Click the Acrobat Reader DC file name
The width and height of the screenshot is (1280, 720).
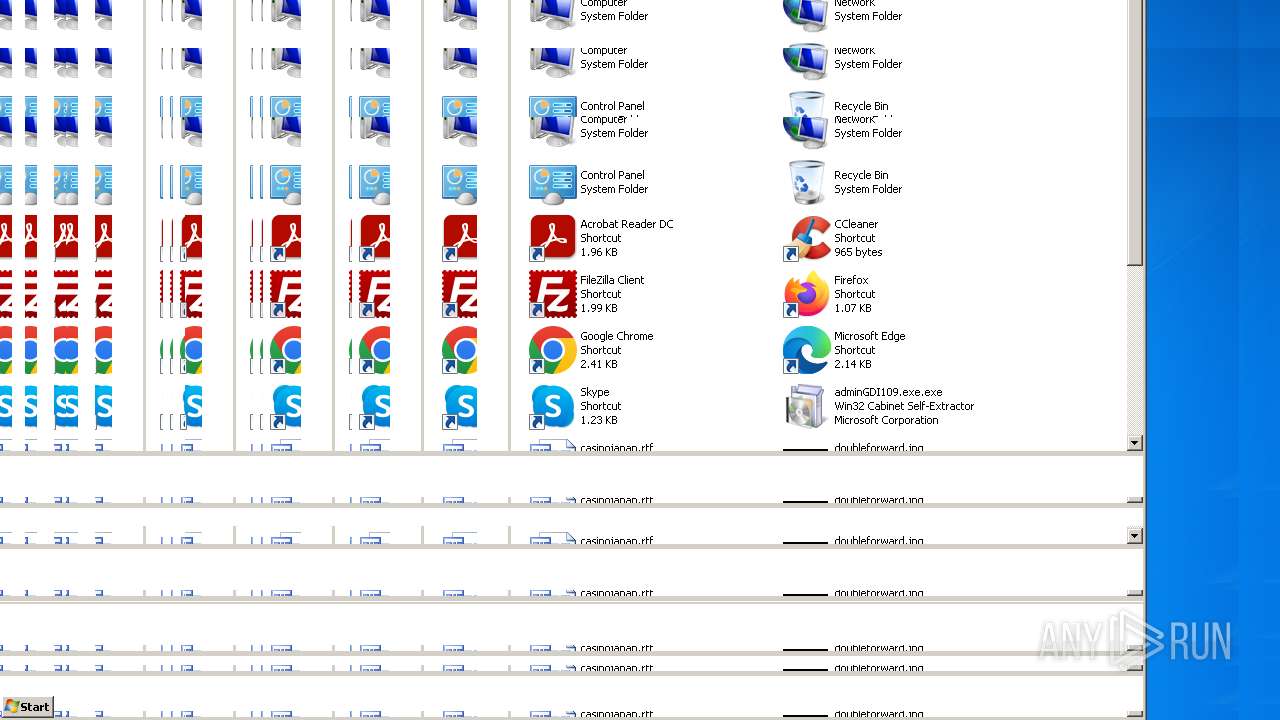pos(627,224)
